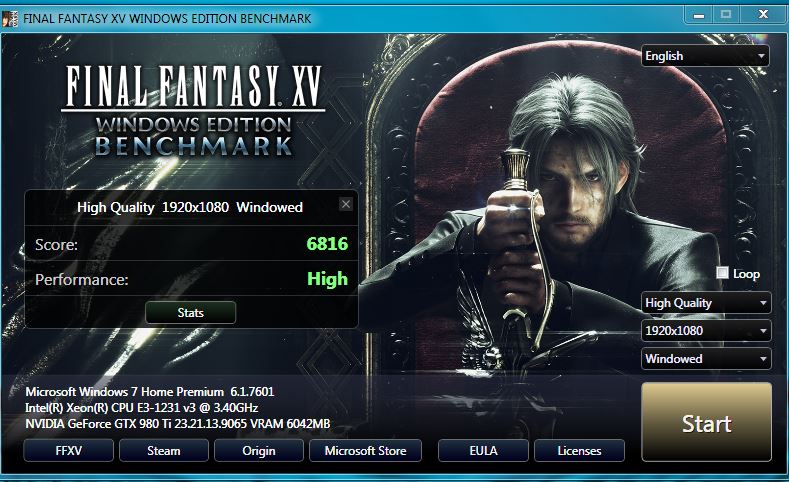The height and width of the screenshot is (482, 789).
Task: Open the FFXV website link button
Action: click(x=68, y=450)
